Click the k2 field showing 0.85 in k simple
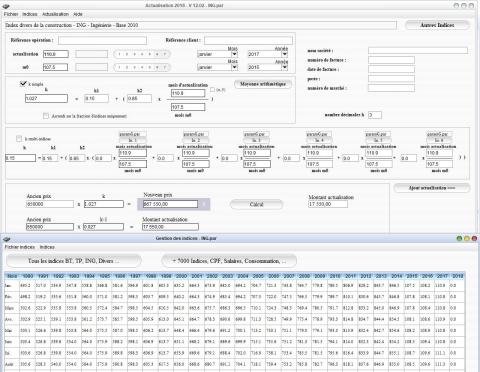Image resolution: width=480 pixels, height=372 pixels. (x=139, y=98)
